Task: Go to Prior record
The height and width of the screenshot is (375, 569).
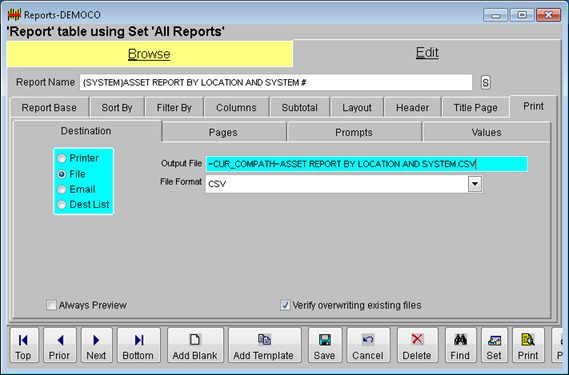Action: (60, 345)
